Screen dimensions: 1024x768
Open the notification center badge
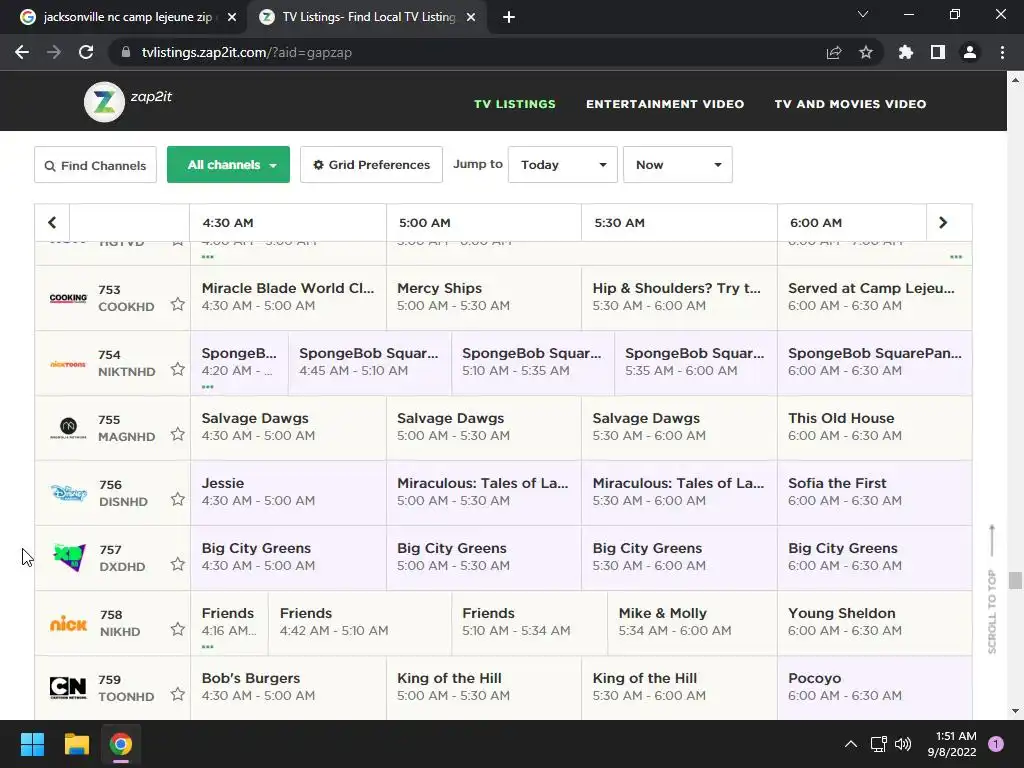click(996, 744)
